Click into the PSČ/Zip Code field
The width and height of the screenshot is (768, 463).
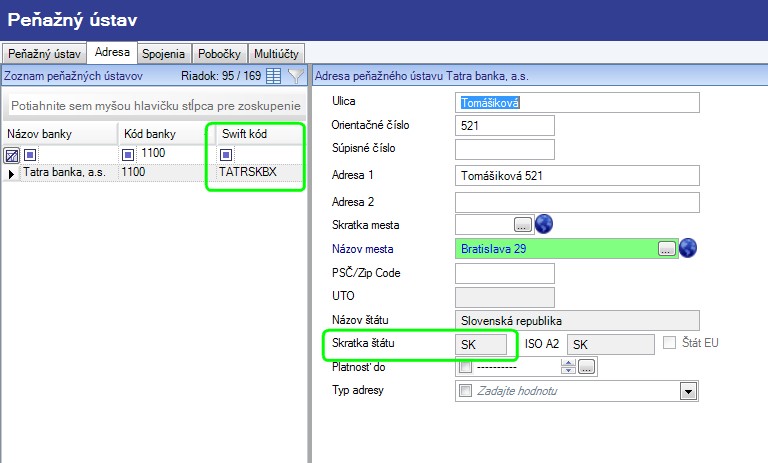tap(504, 273)
